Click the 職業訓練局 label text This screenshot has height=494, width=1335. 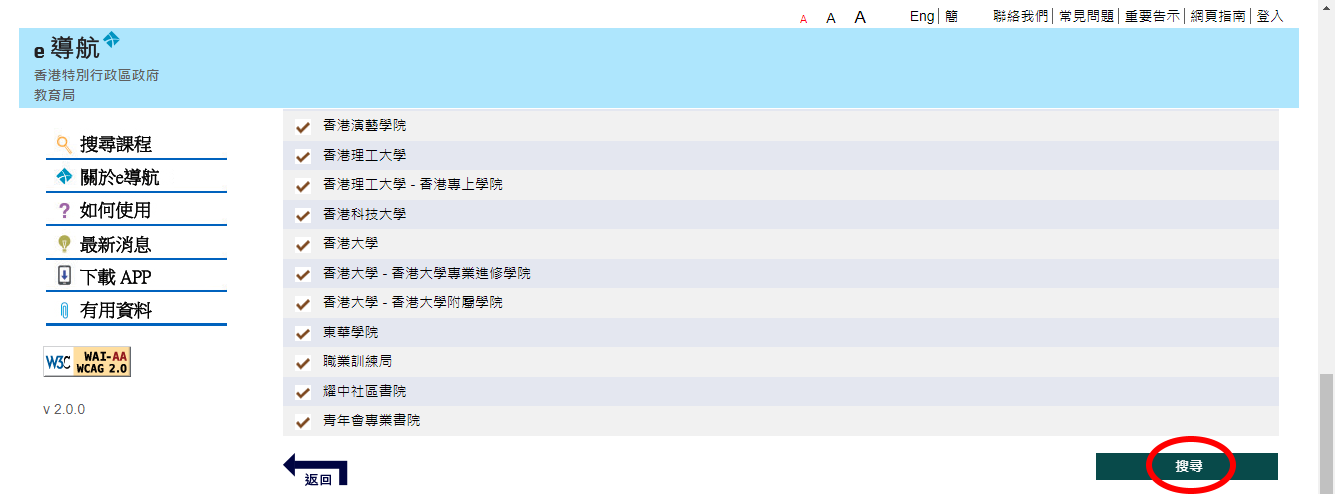click(x=358, y=361)
